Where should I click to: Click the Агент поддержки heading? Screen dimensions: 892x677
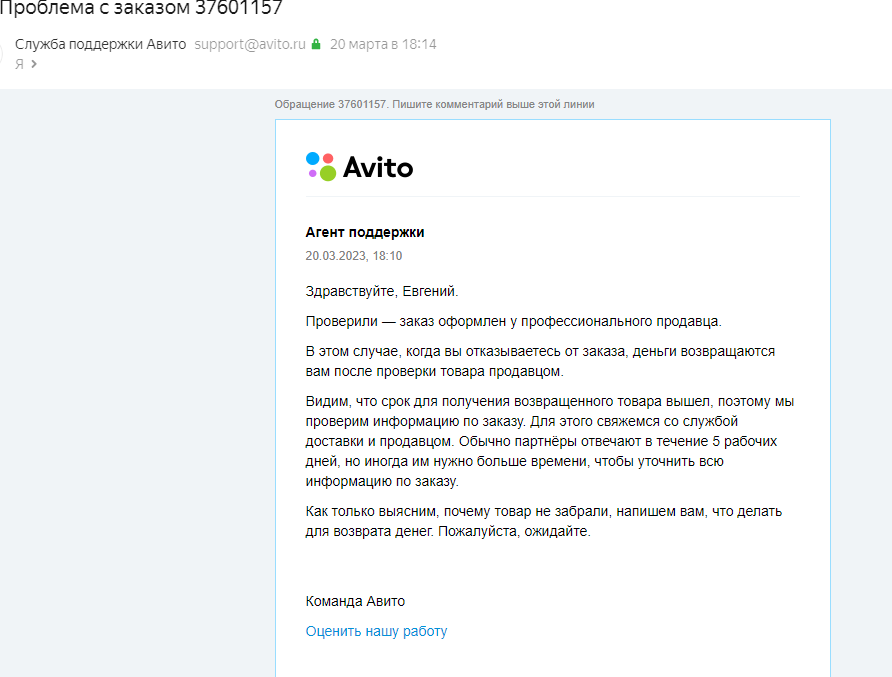(x=365, y=232)
